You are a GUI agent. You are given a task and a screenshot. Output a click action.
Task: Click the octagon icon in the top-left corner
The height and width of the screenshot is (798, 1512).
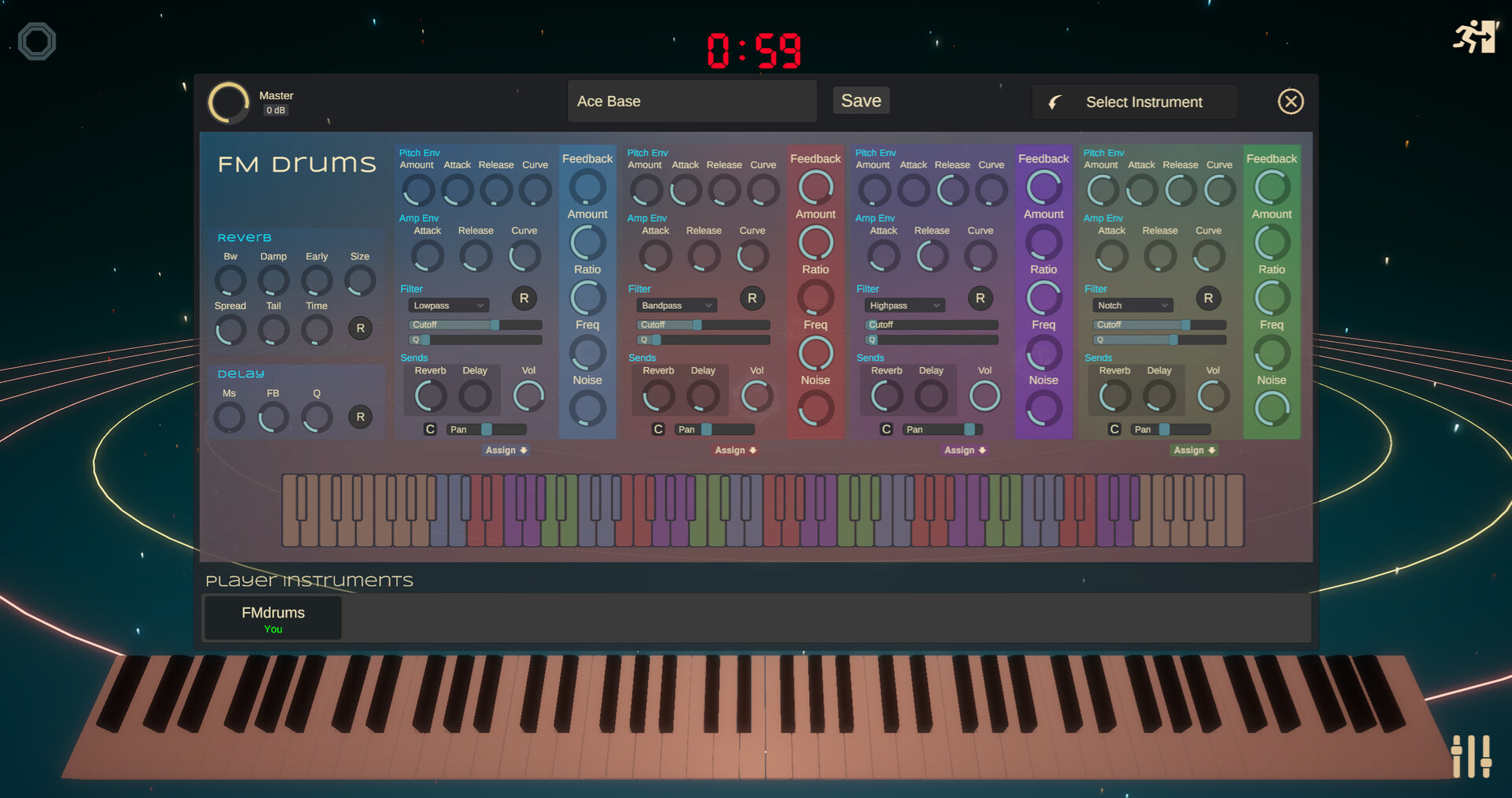tap(36, 41)
